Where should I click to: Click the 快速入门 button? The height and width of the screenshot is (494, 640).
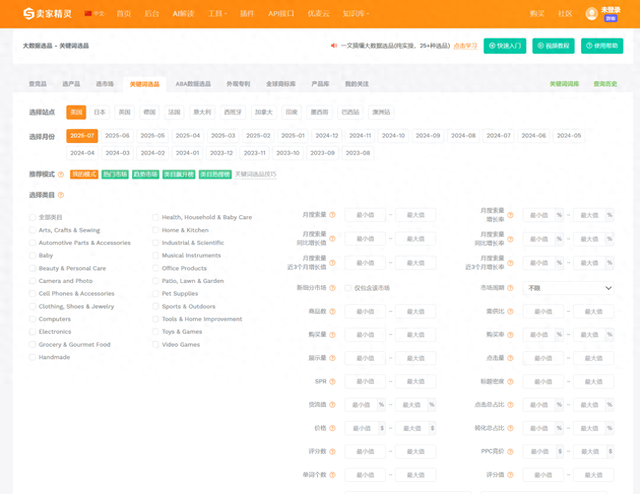(505, 46)
